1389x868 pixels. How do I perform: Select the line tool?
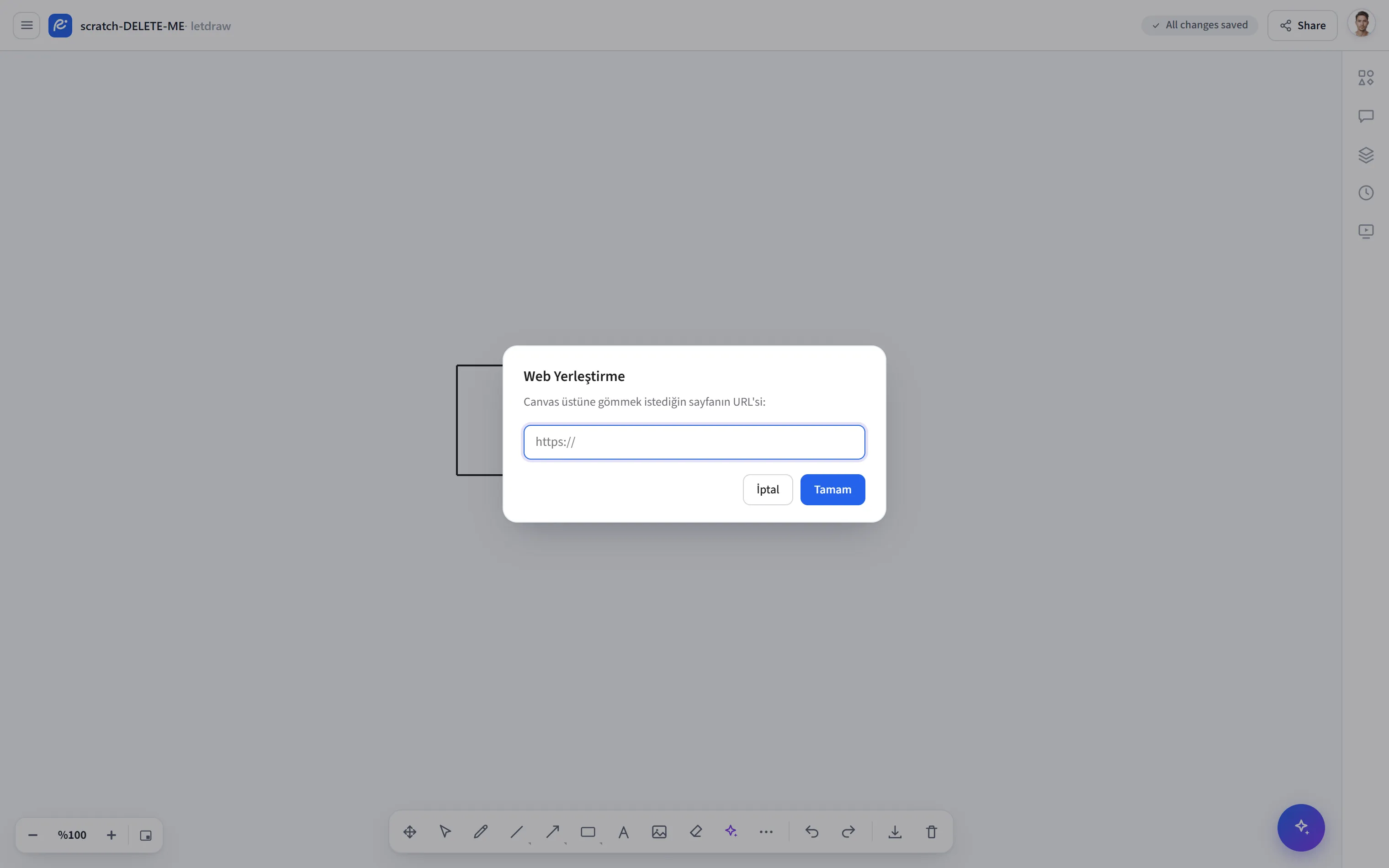coord(517,832)
